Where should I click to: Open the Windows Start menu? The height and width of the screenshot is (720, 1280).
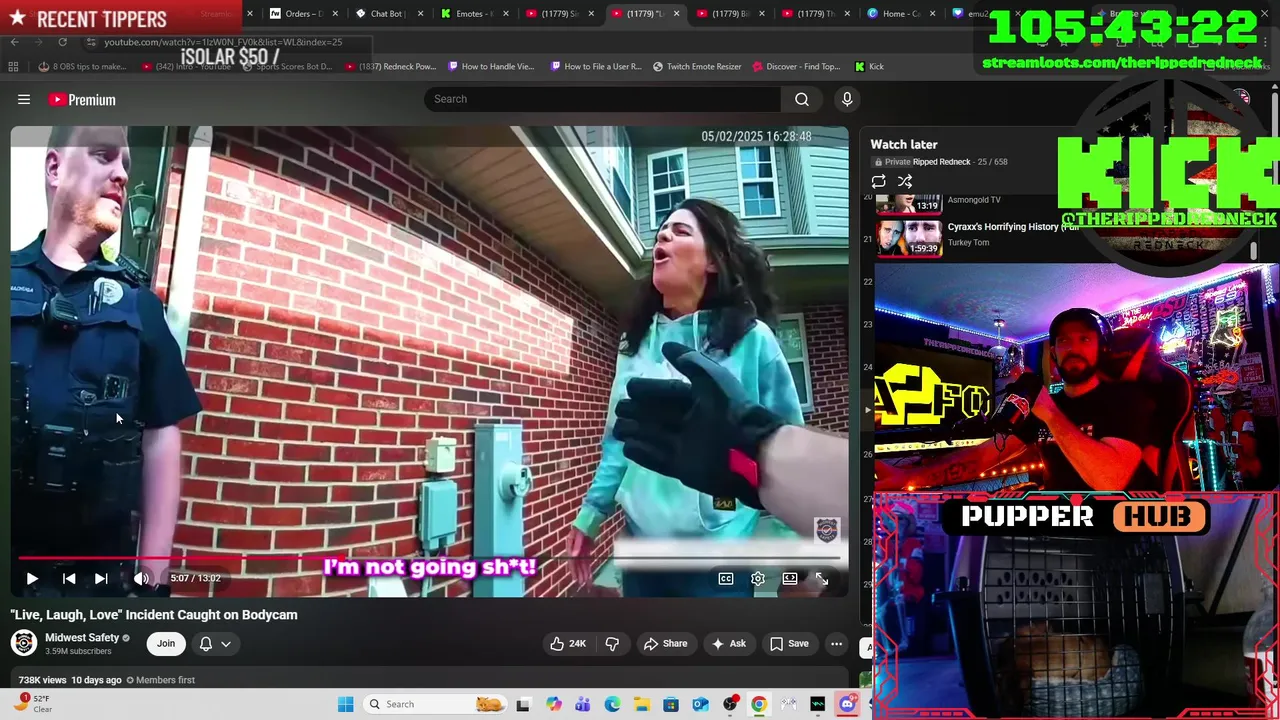pos(346,704)
